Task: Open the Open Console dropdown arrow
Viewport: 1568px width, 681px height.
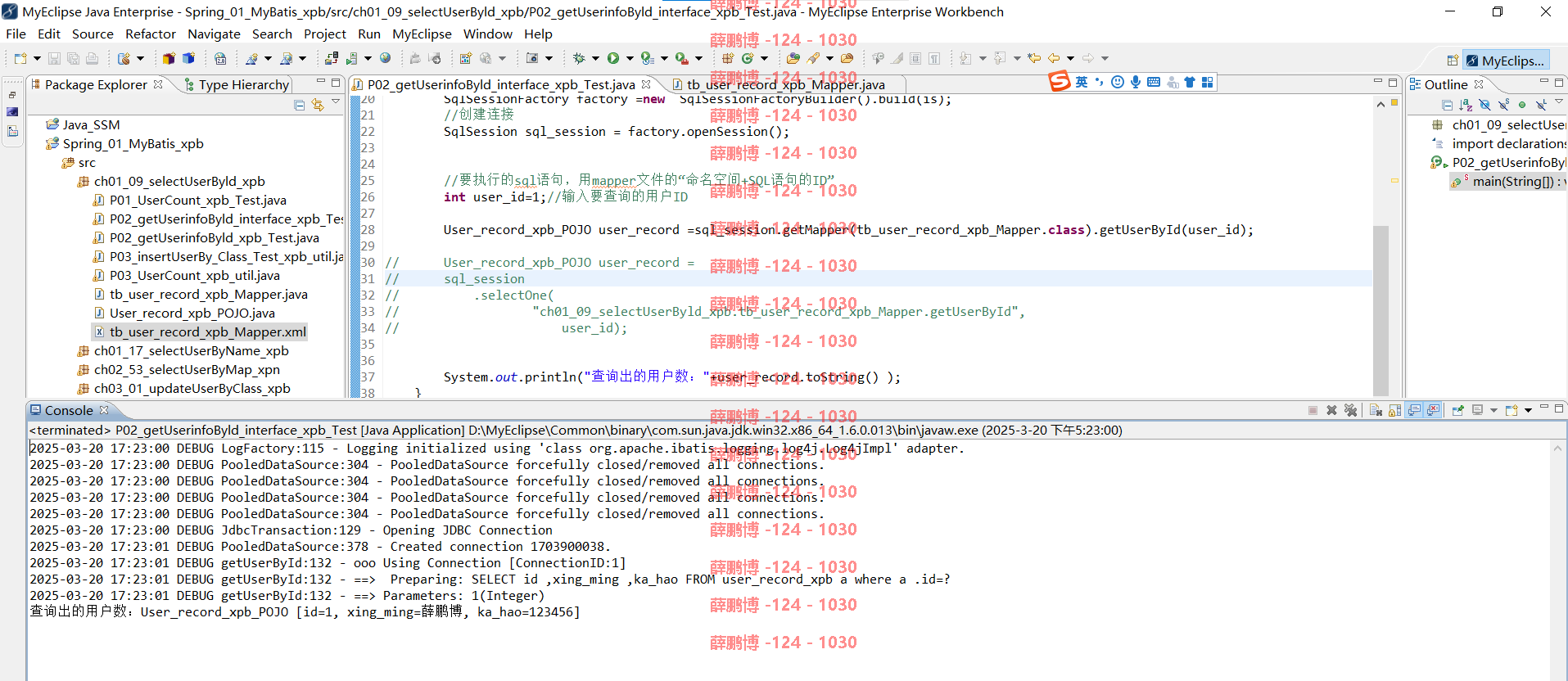Action: tap(1528, 410)
